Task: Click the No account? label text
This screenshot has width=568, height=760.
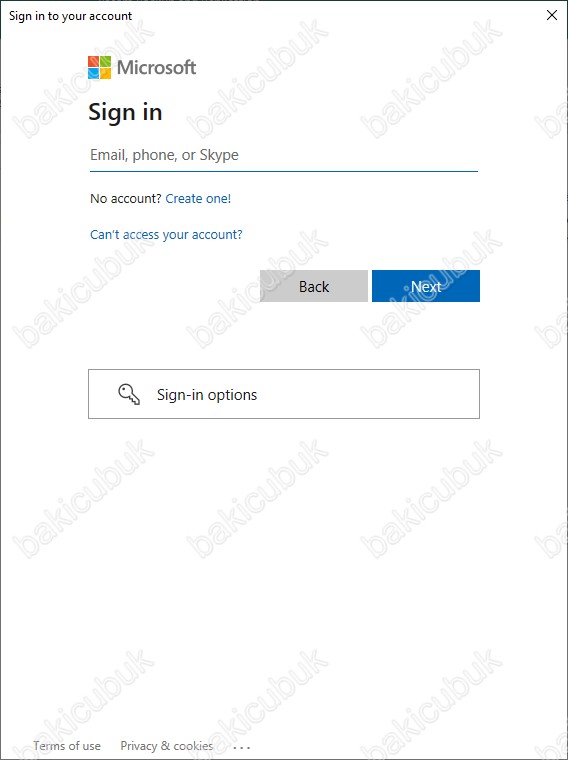Action: (x=126, y=198)
